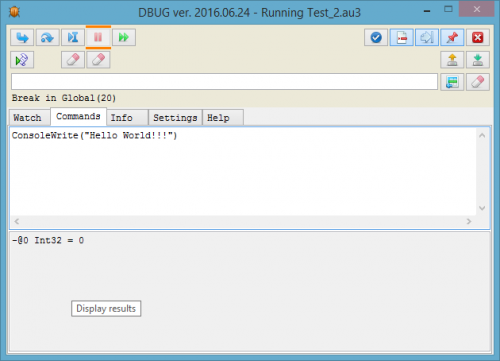The image size is (500, 361).
Task: Click the orange up-arrow drive icon
Action: (452, 60)
